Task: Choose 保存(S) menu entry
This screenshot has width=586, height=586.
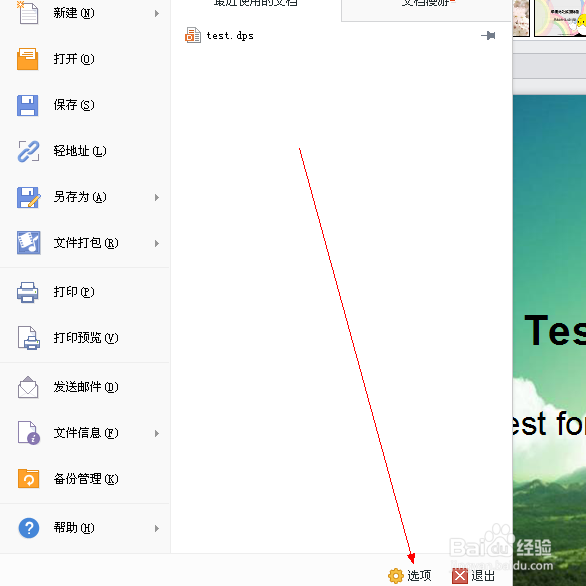Action: coord(85,105)
